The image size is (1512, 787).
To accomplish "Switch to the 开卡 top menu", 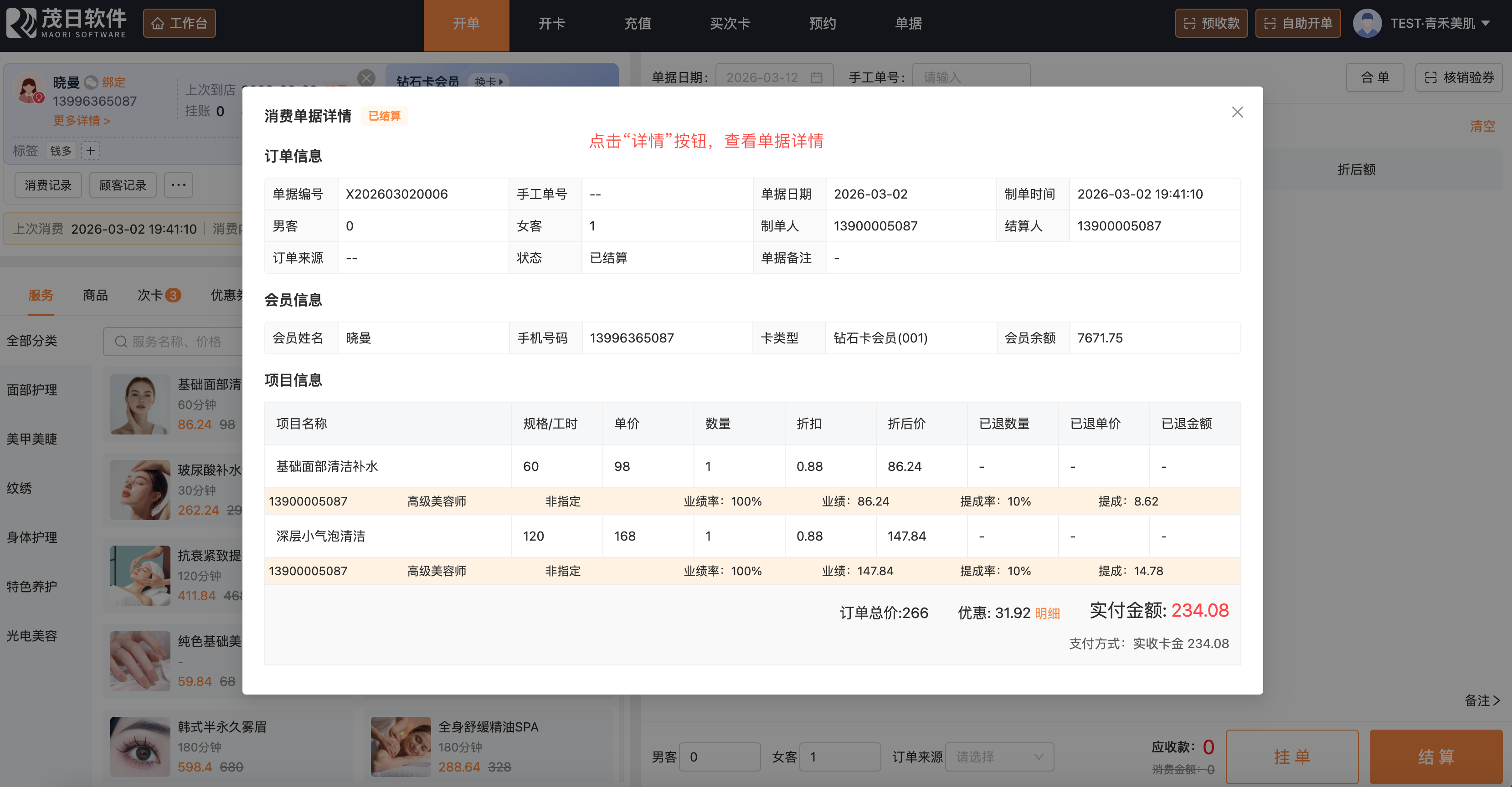I will [x=551, y=24].
